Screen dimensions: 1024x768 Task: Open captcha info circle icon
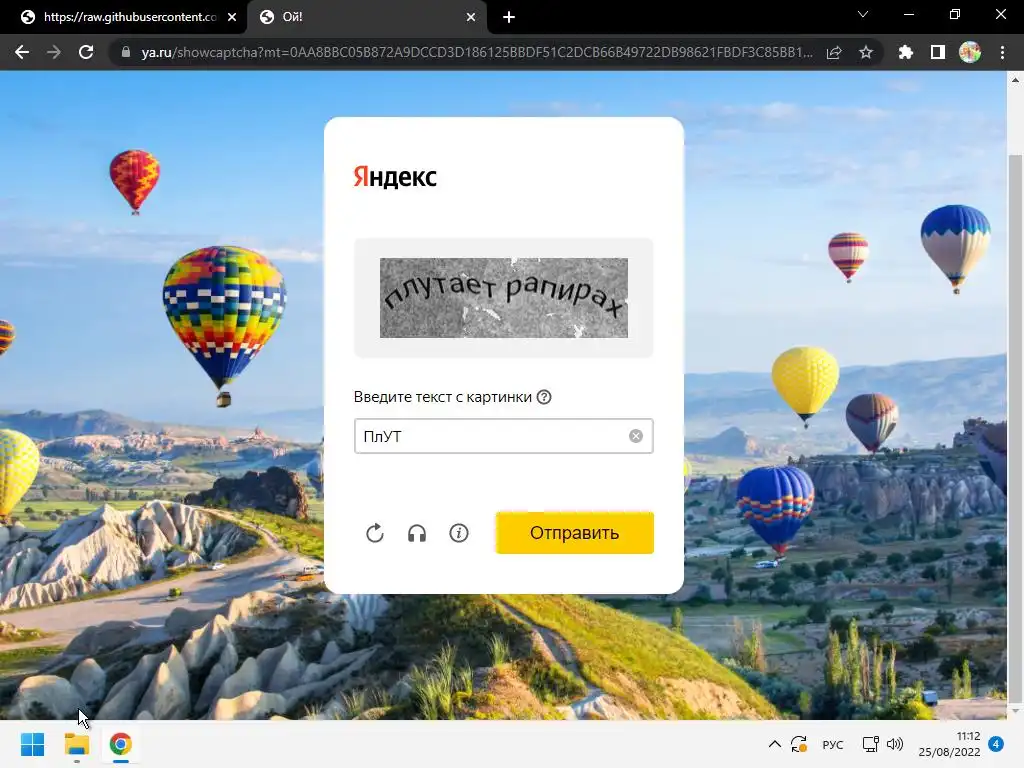459,533
